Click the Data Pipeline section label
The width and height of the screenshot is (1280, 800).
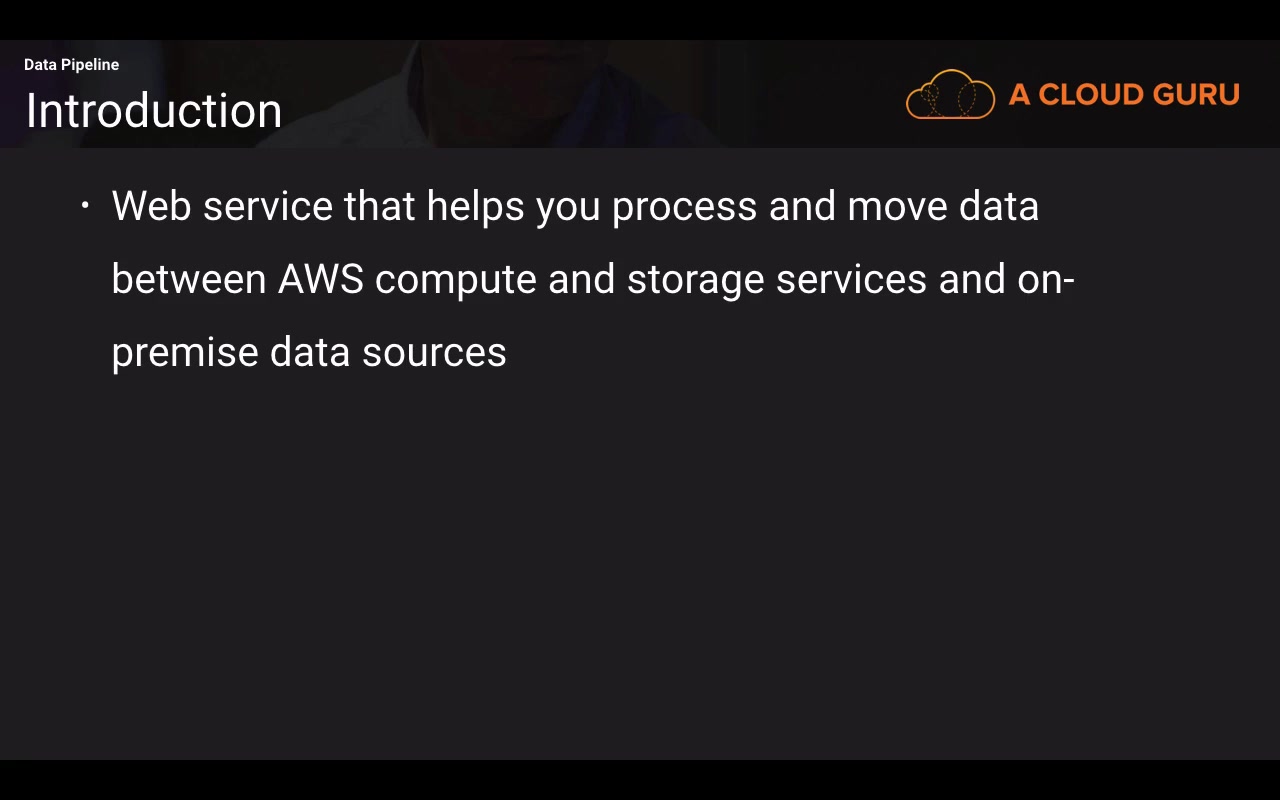click(x=71, y=65)
